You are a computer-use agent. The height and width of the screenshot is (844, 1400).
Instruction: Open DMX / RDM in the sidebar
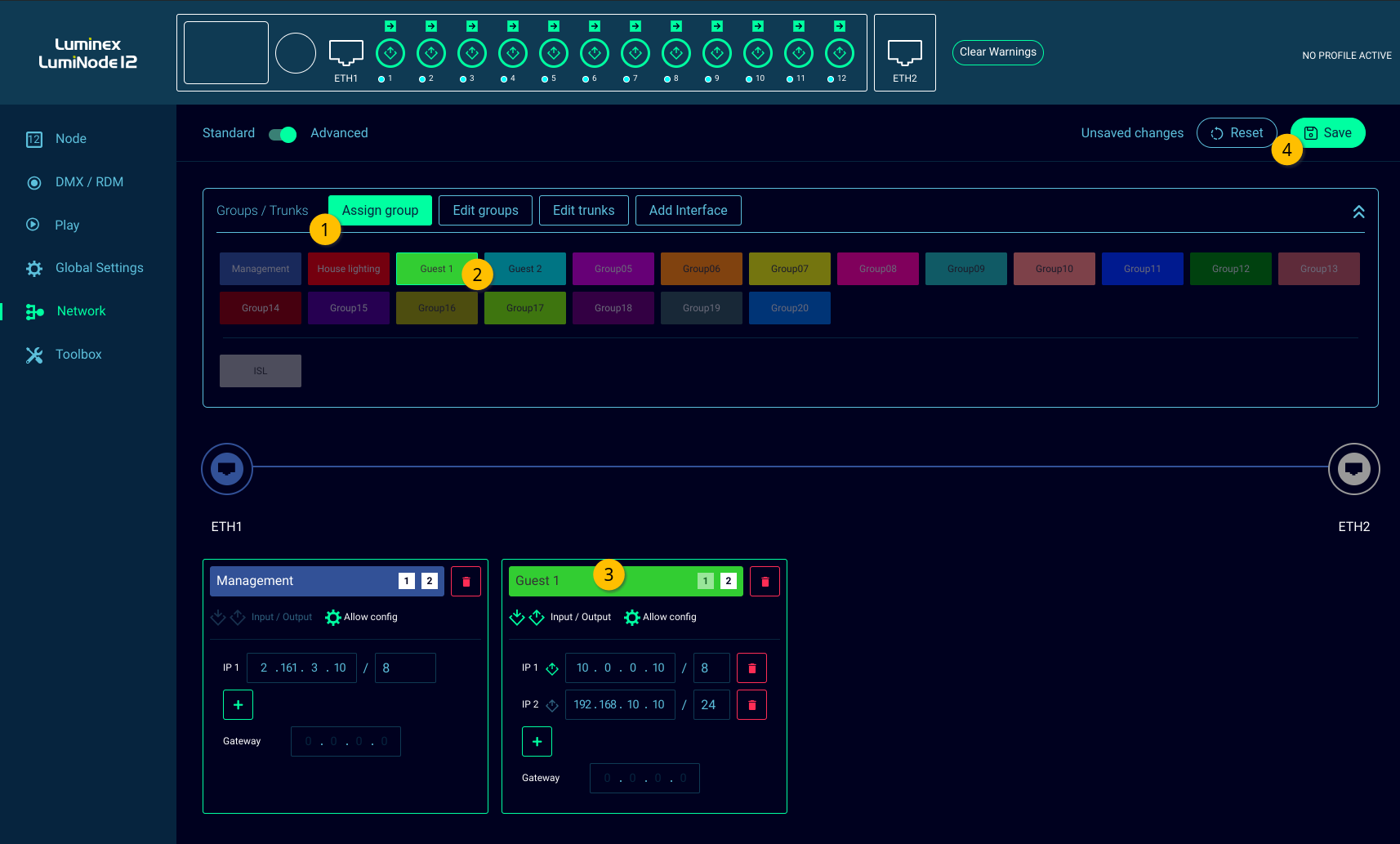pyautogui.click(x=89, y=182)
